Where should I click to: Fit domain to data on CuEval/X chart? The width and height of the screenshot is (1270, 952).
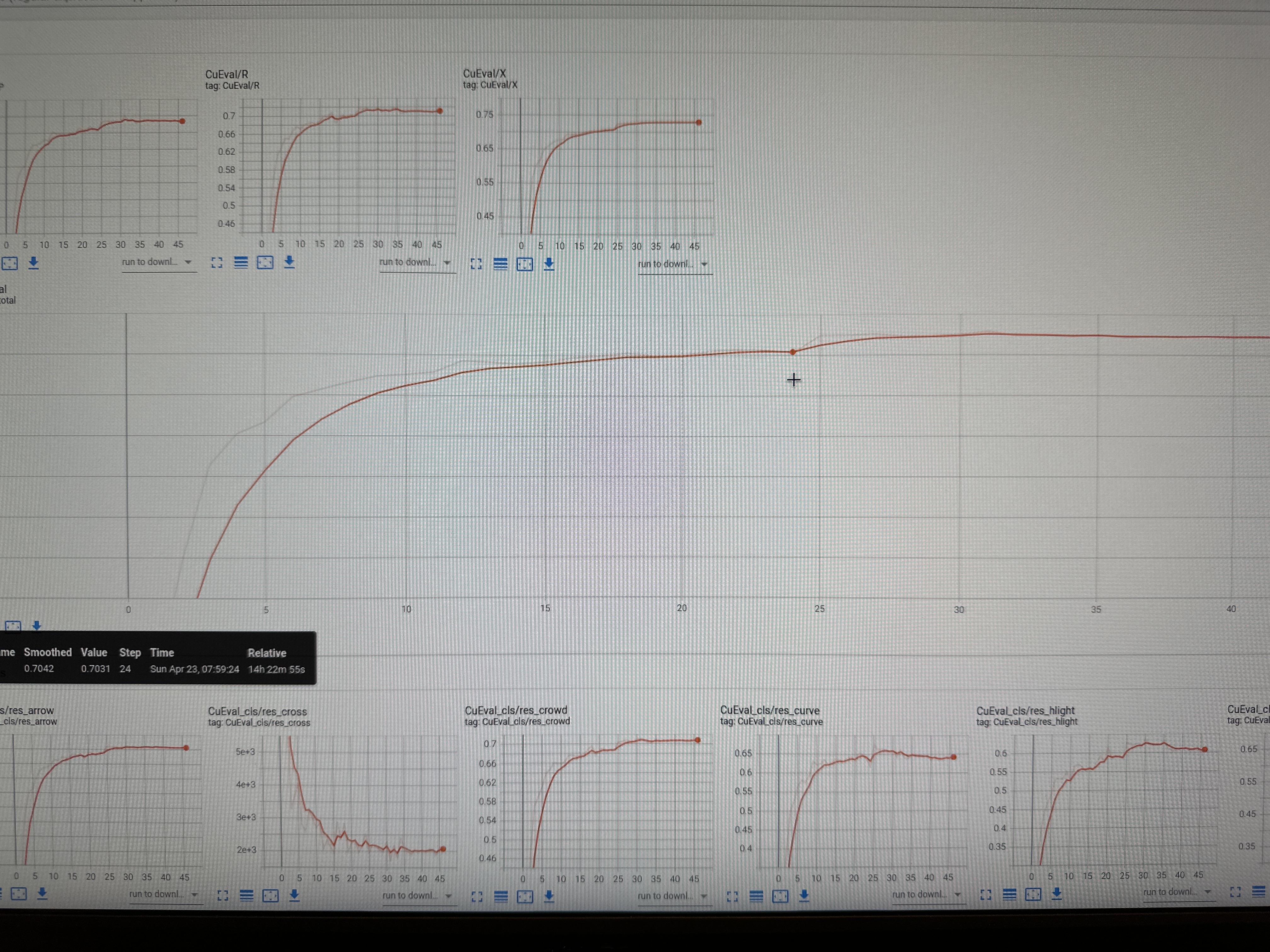tap(525, 264)
